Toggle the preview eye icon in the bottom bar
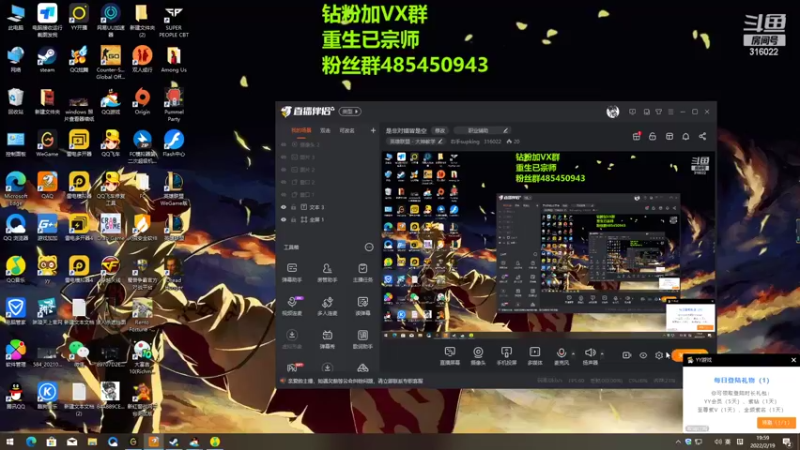 643,355
